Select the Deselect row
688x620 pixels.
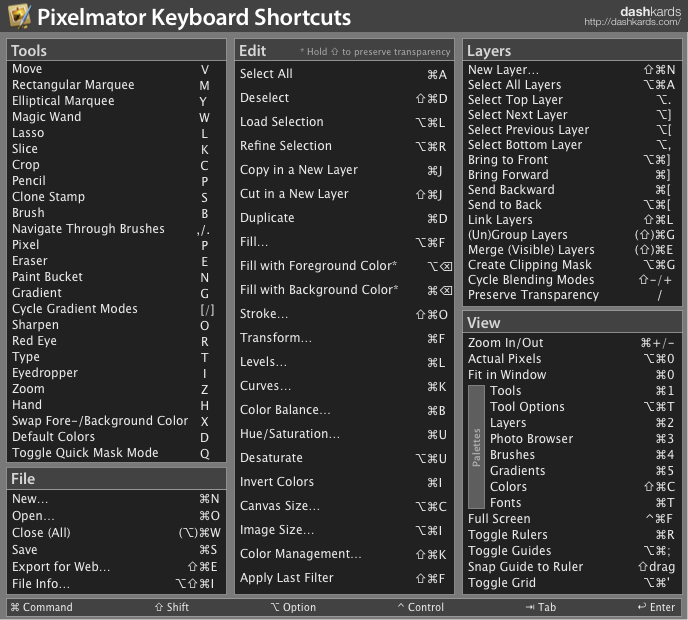344,98
